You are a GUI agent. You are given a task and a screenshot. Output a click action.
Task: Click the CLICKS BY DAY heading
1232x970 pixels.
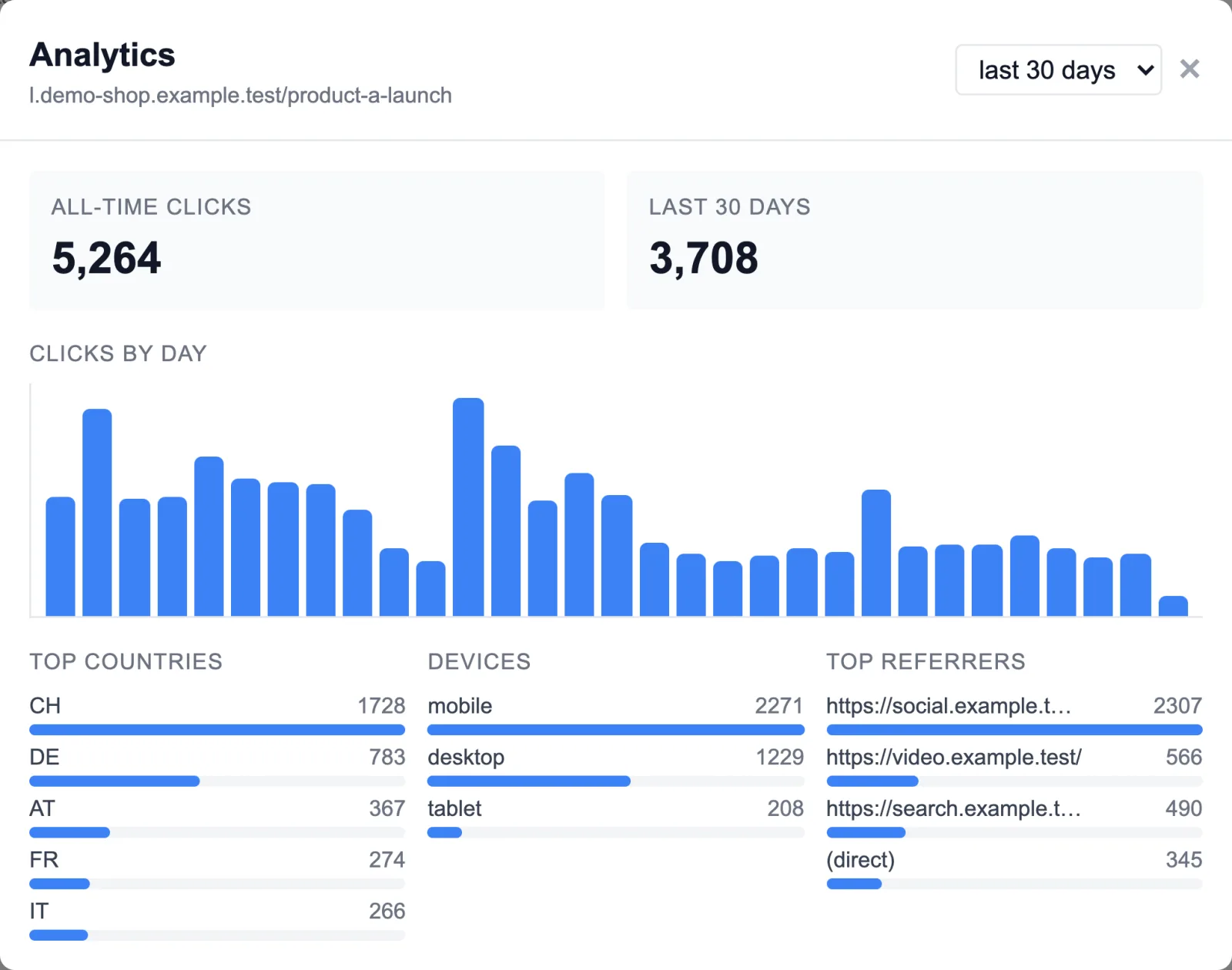click(x=118, y=353)
